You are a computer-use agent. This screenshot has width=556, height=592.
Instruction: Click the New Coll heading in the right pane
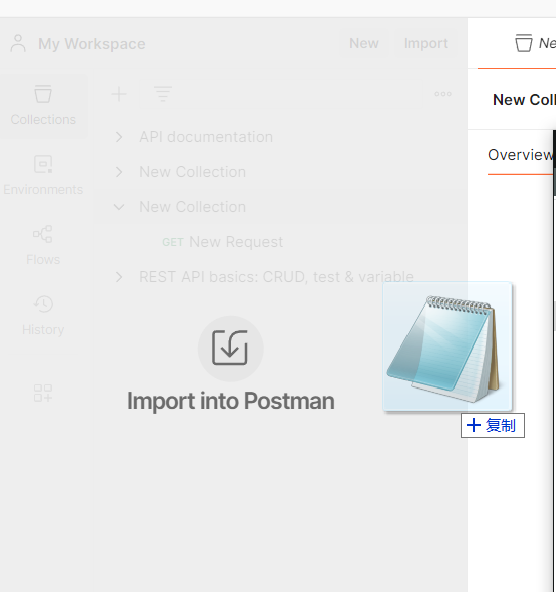point(524,100)
